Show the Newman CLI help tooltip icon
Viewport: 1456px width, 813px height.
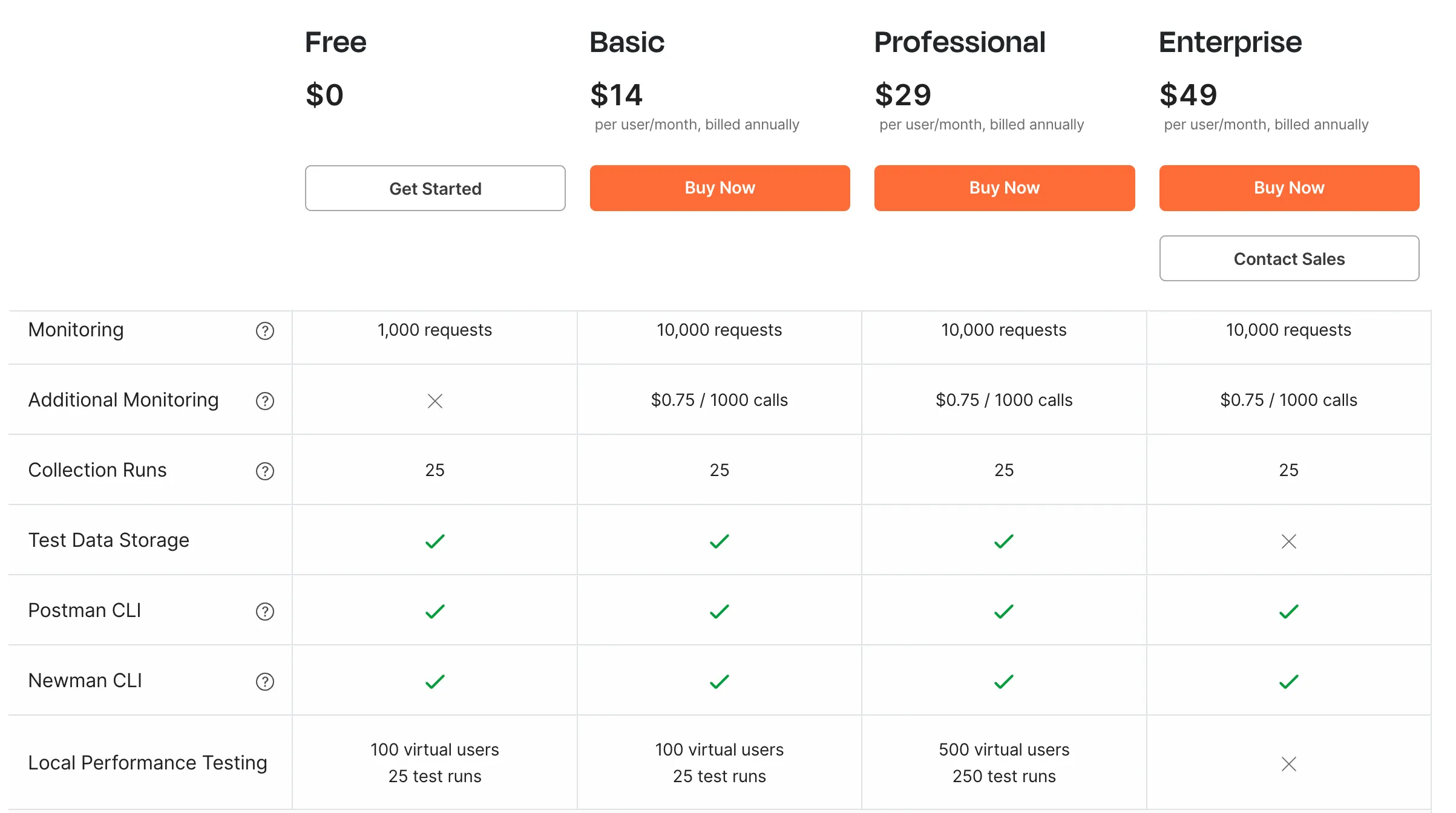point(265,682)
